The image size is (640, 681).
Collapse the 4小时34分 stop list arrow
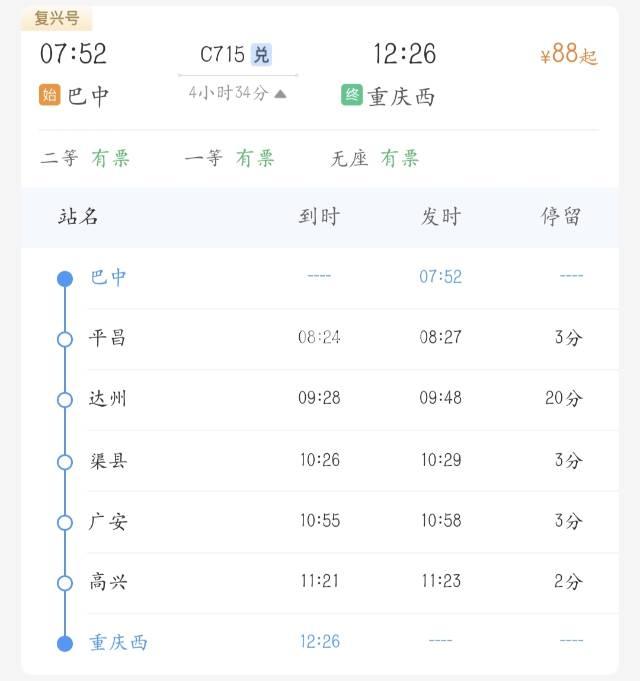coord(281,94)
